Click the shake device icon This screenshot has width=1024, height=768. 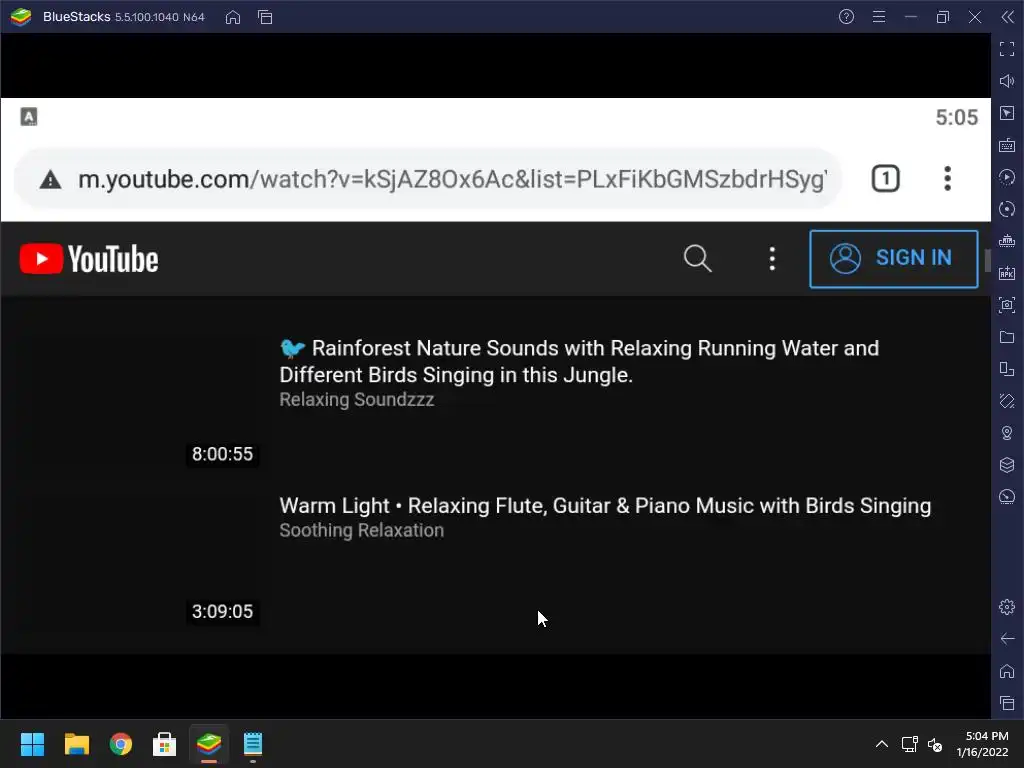[1007, 401]
